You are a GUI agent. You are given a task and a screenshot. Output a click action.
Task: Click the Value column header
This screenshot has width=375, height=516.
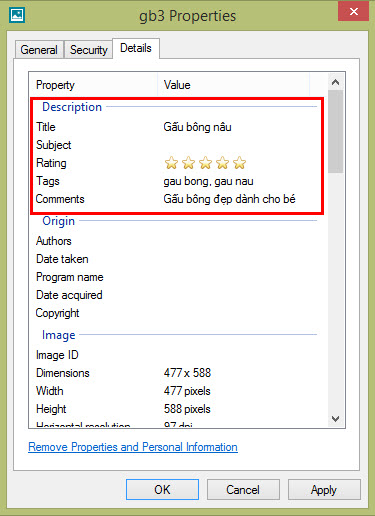point(233,85)
